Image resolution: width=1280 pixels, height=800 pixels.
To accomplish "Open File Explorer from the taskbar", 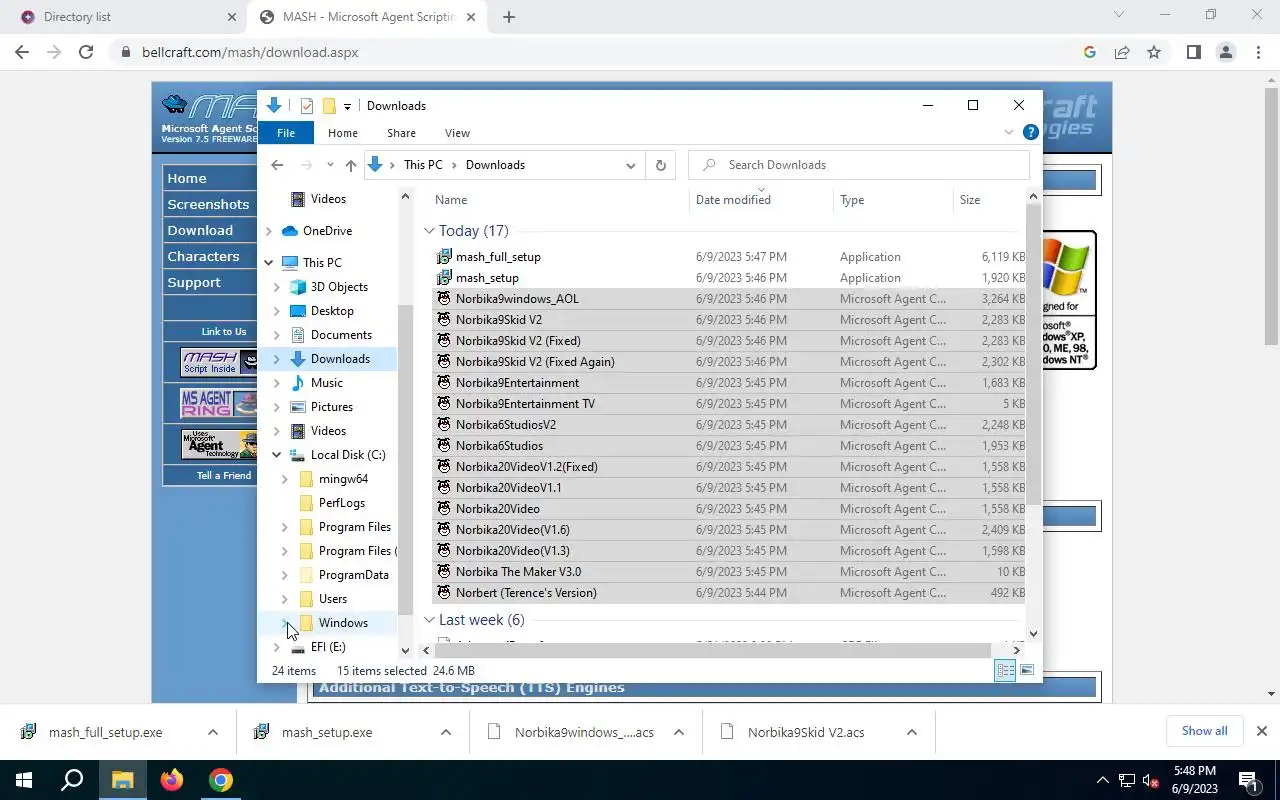I will [x=122, y=780].
